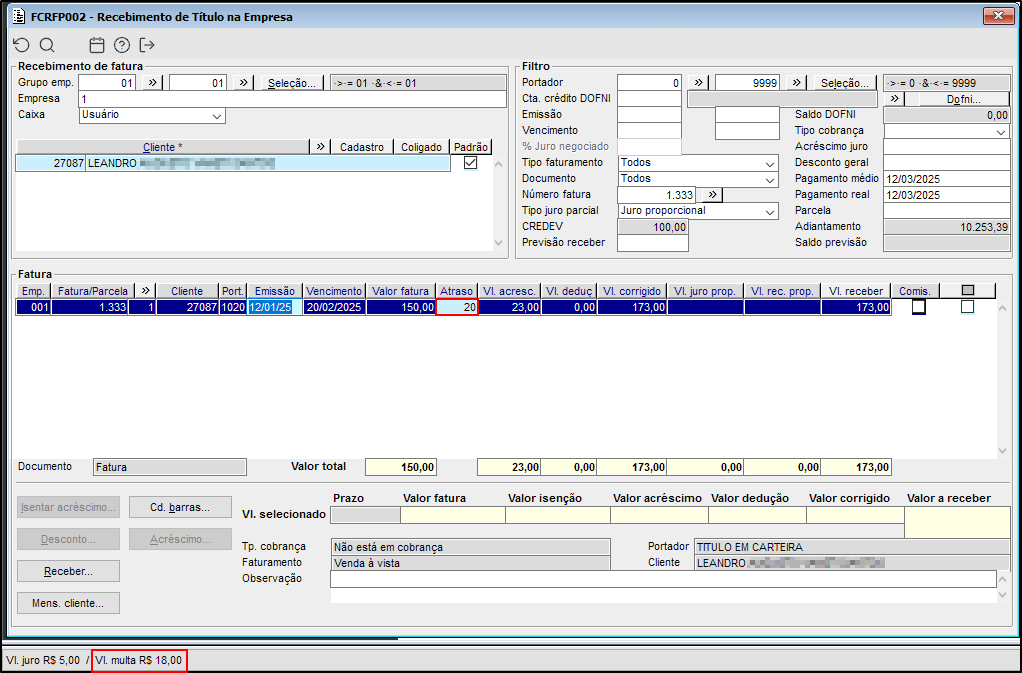
Task: Click the Vl. multa R$ 18,00 status text
Action: coord(139,660)
